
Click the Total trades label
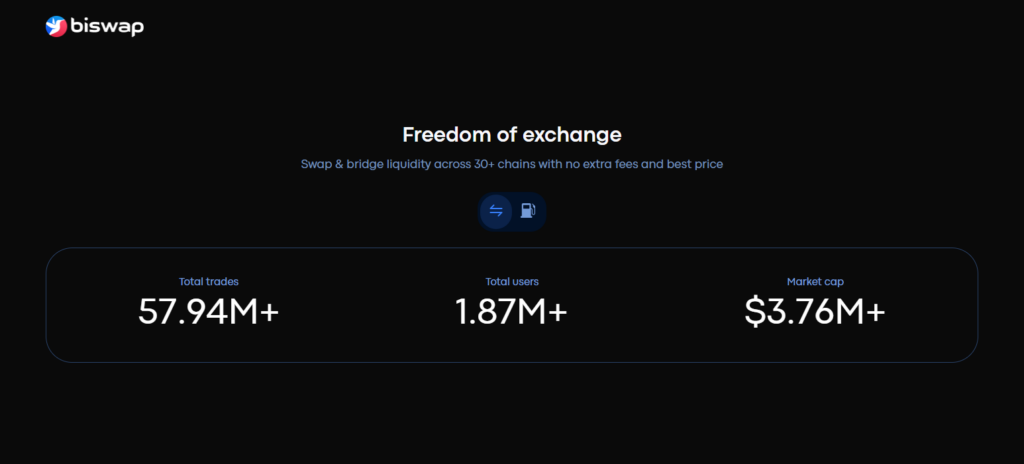pyautogui.click(x=208, y=282)
